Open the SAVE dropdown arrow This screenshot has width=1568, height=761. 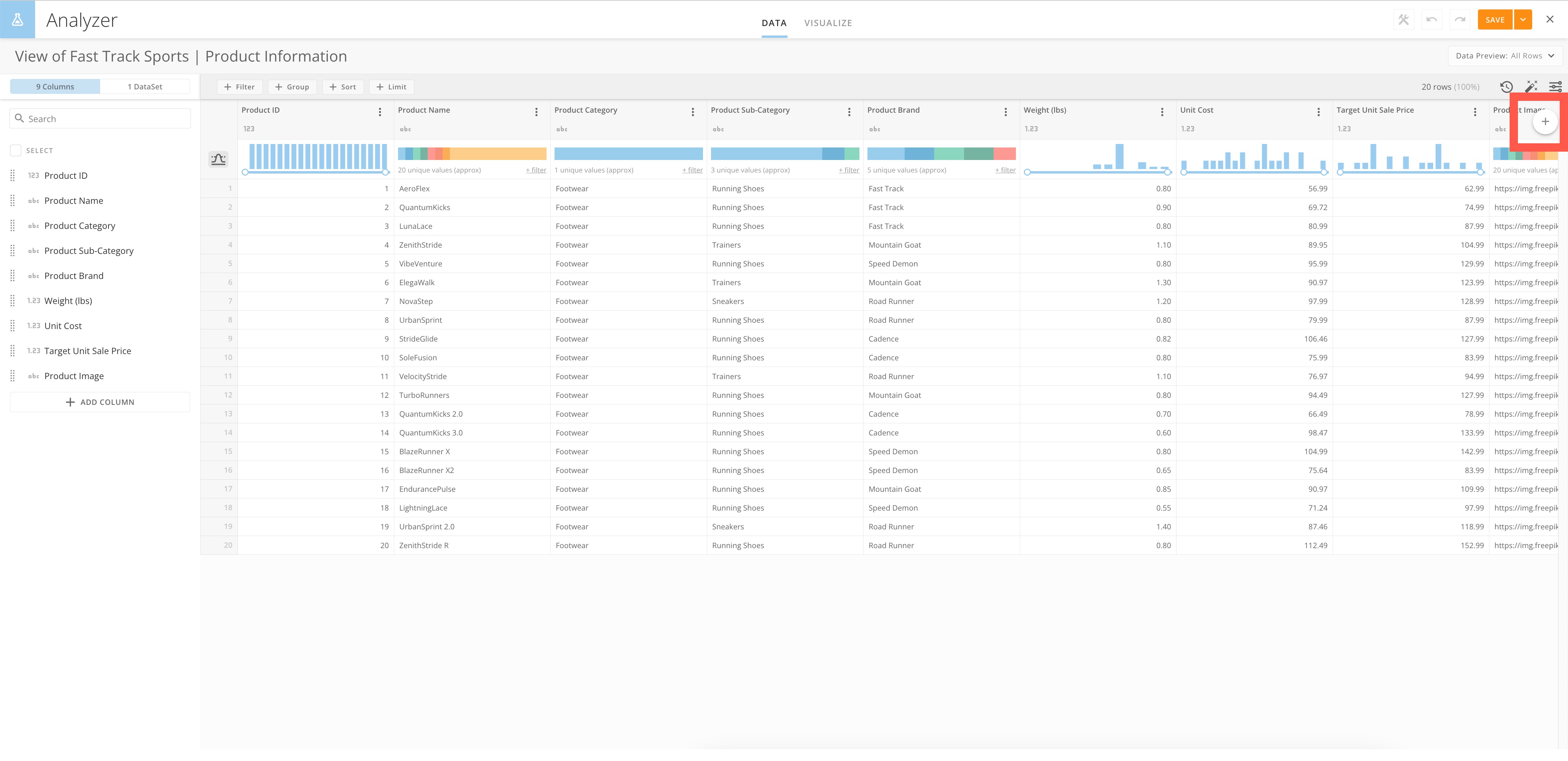[1523, 19]
